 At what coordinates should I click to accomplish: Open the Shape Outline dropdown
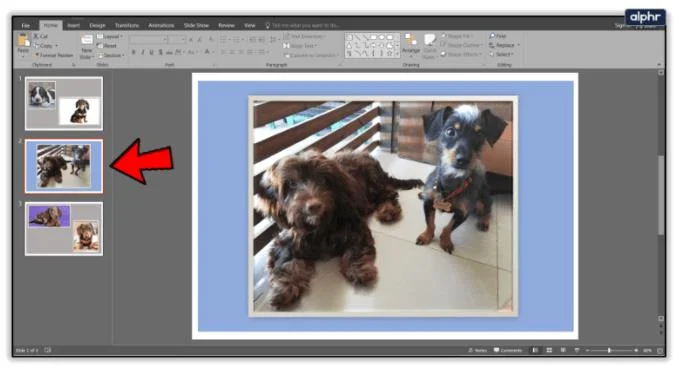click(461, 45)
